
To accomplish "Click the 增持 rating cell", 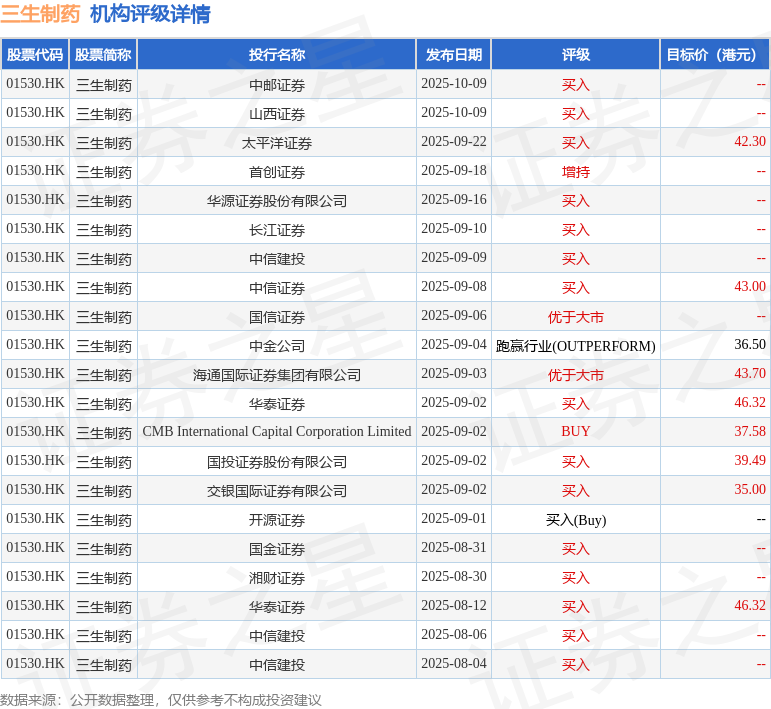I will pyautogui.click(x=576, y=172).
